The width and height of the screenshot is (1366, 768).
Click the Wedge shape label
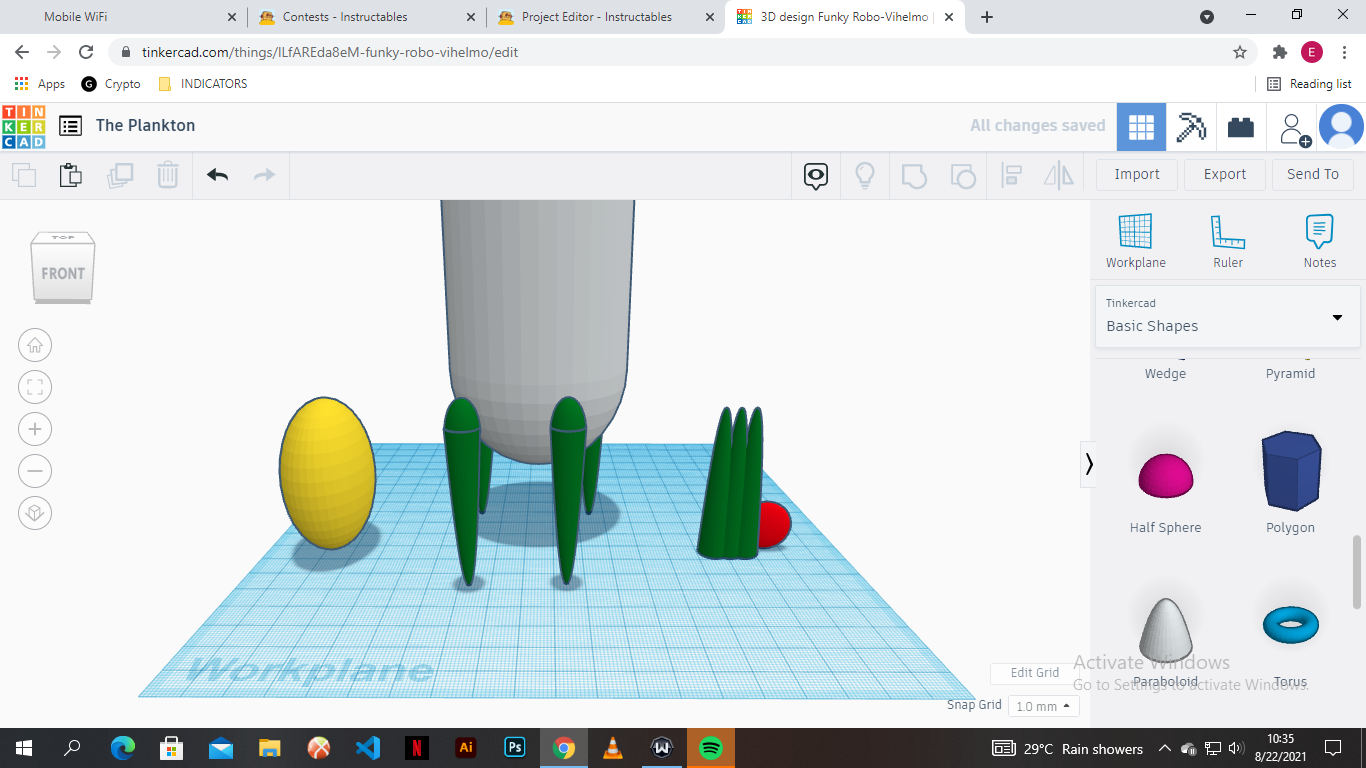pyautogui.click(x=1165, y=373)
